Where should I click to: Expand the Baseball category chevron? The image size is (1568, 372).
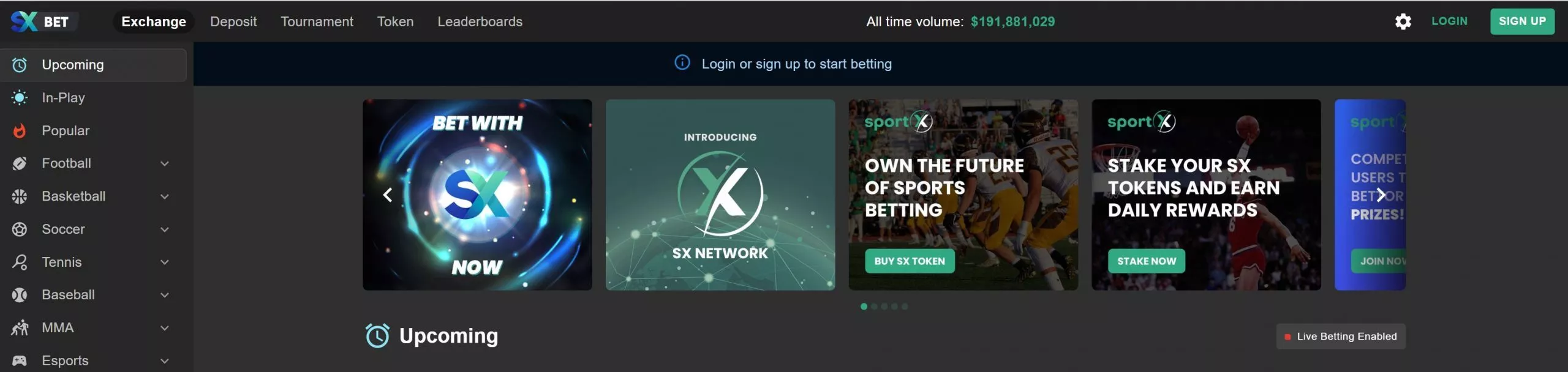click(164, 296)
